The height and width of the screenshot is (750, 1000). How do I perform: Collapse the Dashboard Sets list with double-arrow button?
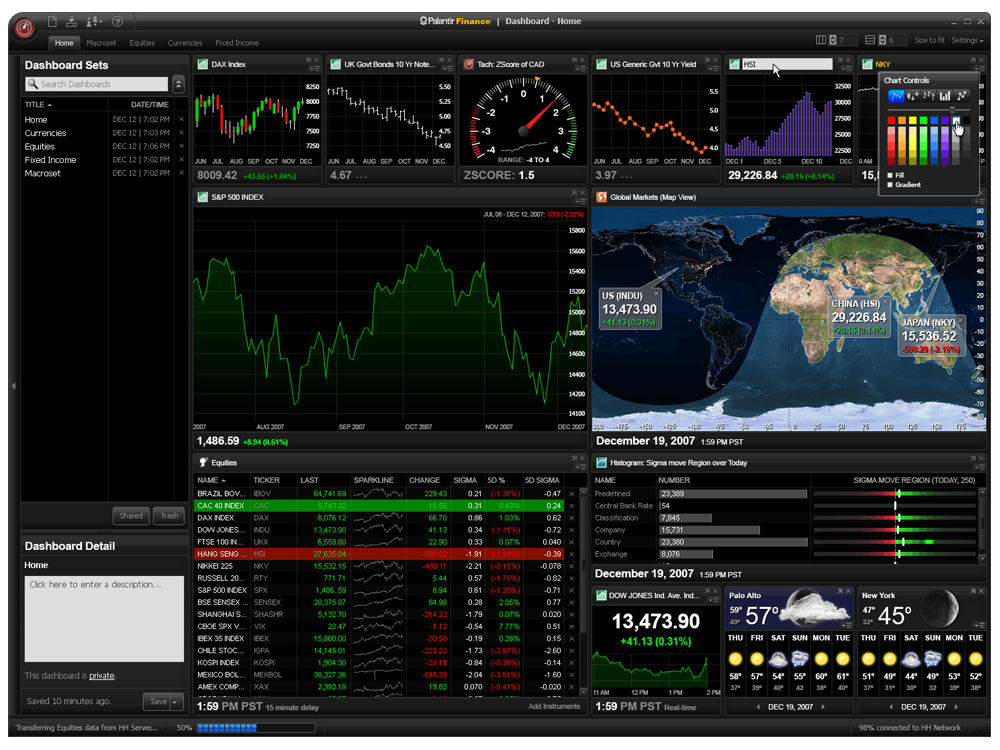(179, 84)
